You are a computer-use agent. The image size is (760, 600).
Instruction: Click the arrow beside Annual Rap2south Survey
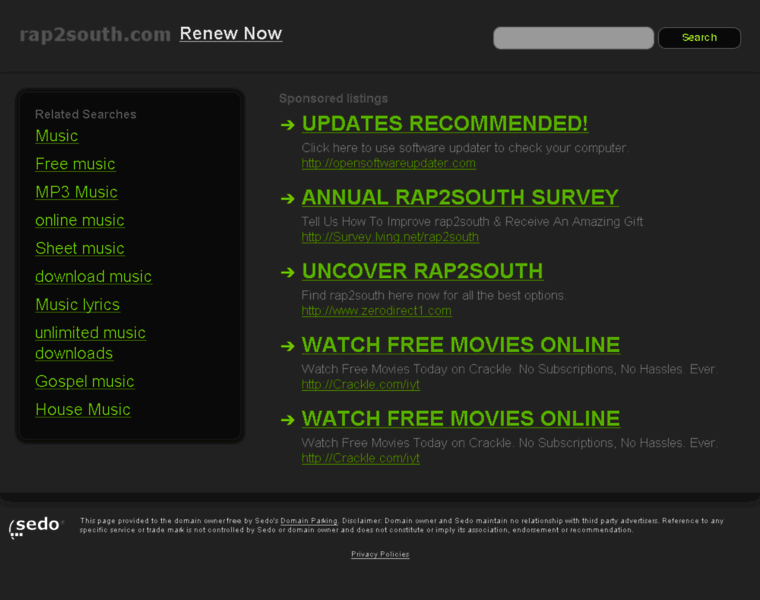(287, 198)
